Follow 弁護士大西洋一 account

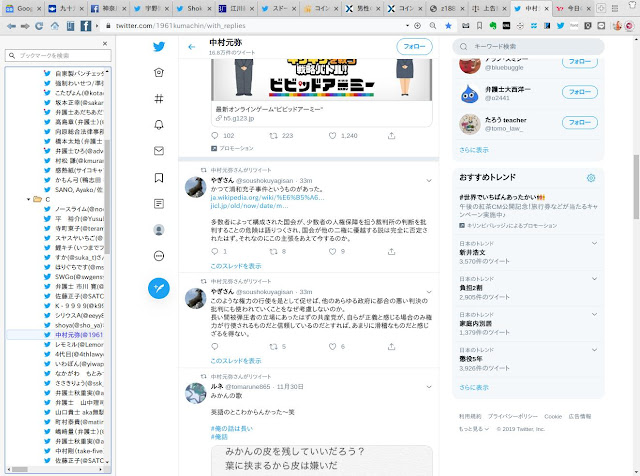point(580,92)
